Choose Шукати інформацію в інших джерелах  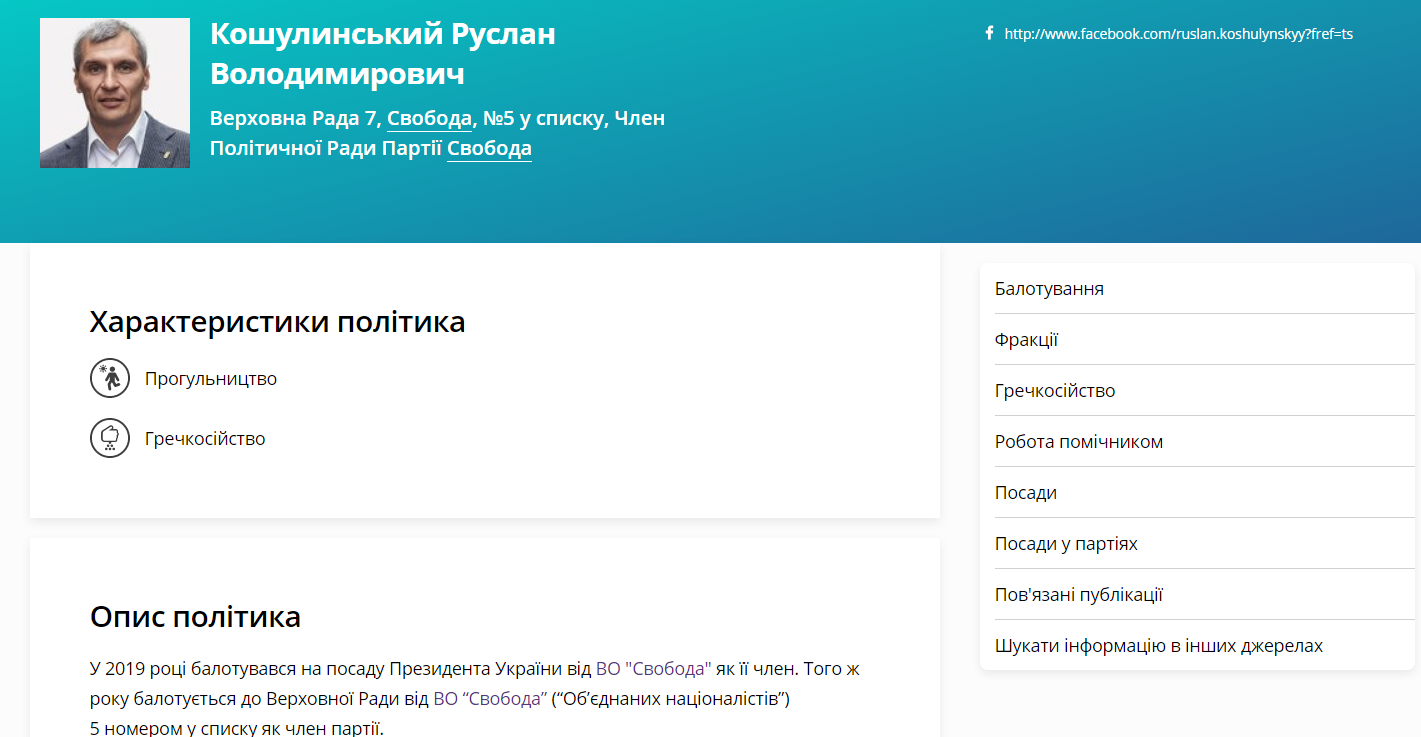pos(1197,646)
